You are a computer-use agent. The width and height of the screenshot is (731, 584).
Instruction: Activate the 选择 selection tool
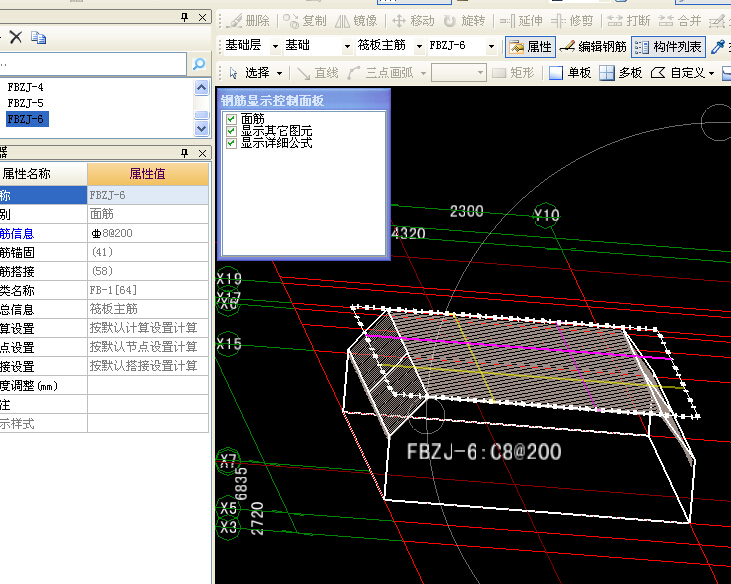[x=249, y=73]
